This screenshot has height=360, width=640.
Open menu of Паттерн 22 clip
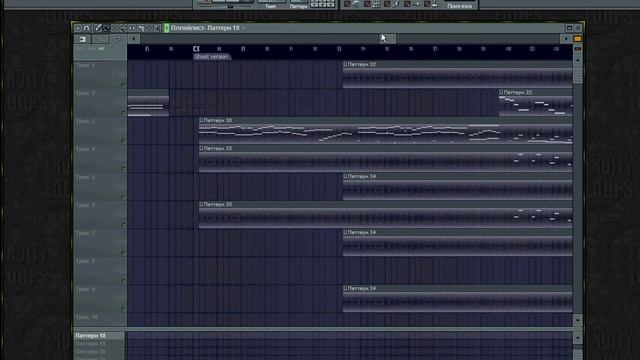501,92
